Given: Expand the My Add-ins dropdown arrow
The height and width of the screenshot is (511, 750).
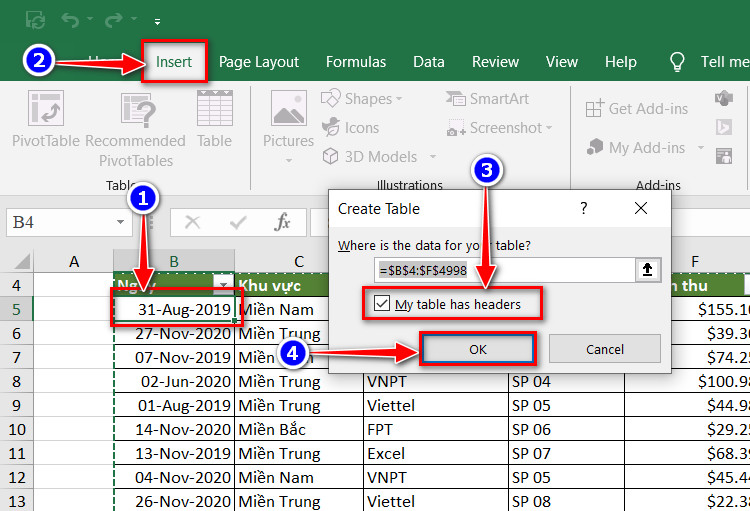Looking at the screenshot, I should coord(701,147).
